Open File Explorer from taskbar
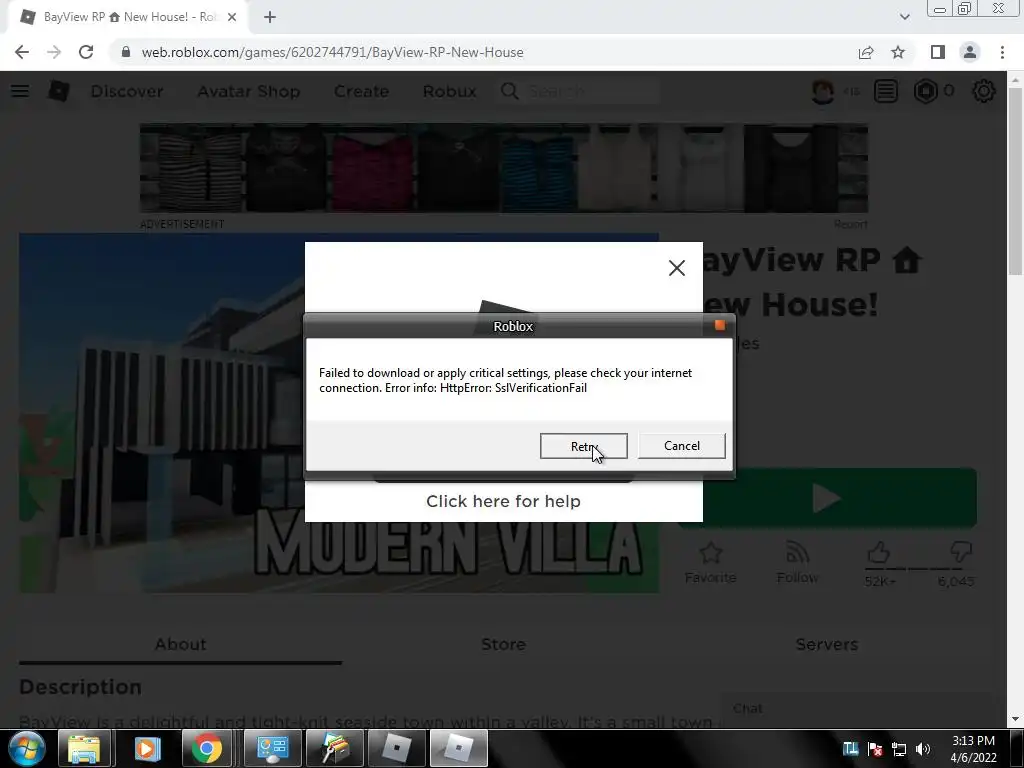 click(x=85, y=748)
